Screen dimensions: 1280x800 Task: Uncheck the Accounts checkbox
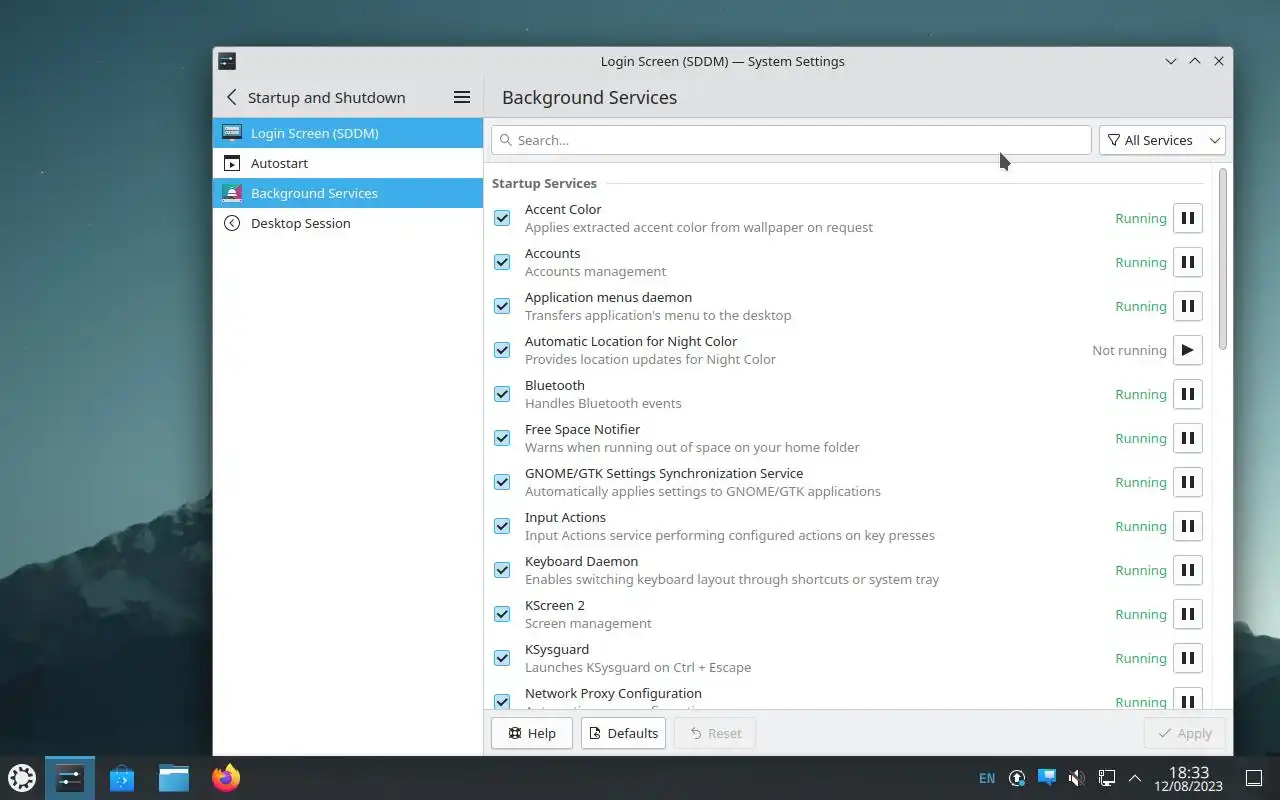(x=502, y=262)
